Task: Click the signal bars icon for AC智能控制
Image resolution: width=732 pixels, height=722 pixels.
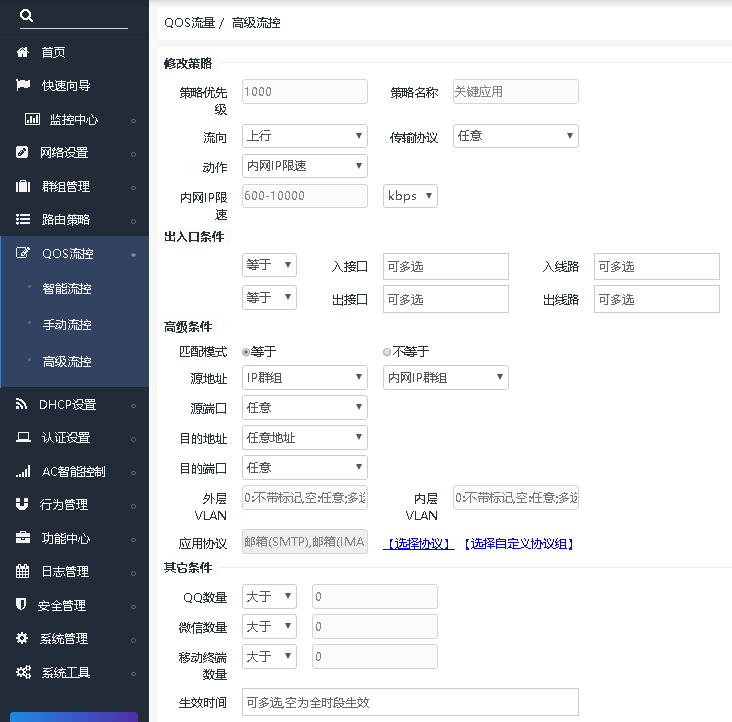Action: pos(23,471)
